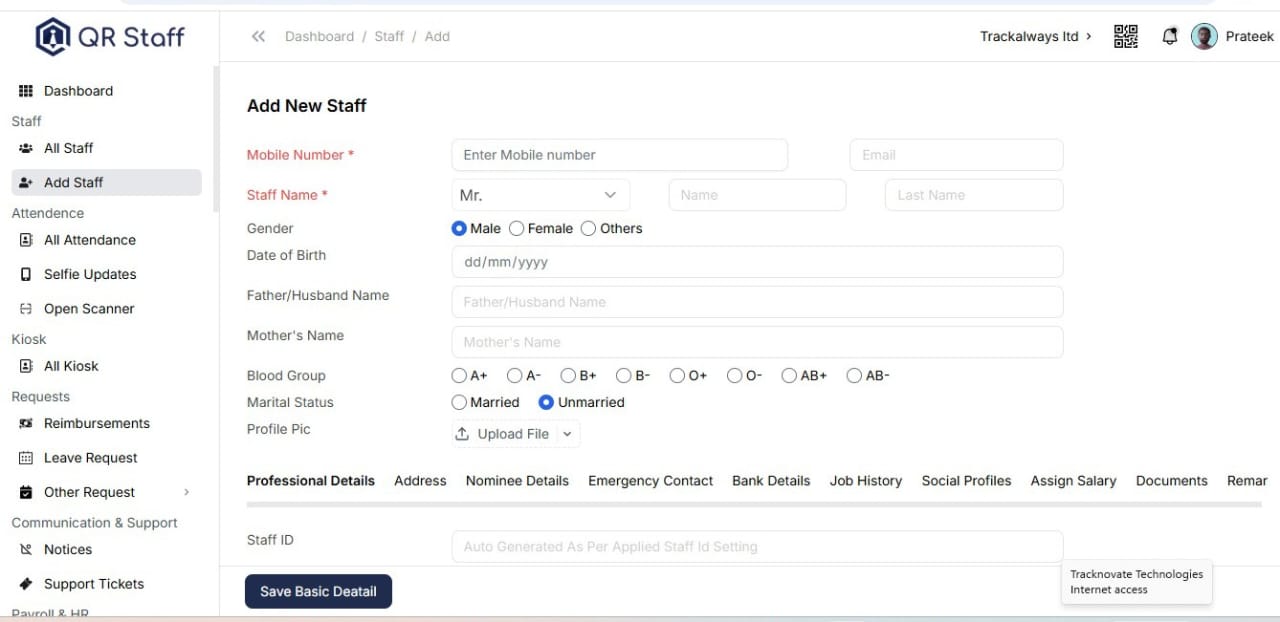This screenshot has width=1280, height=622.
Task: Expand the Other Request sidebar menu
Action: coord(90,491)
